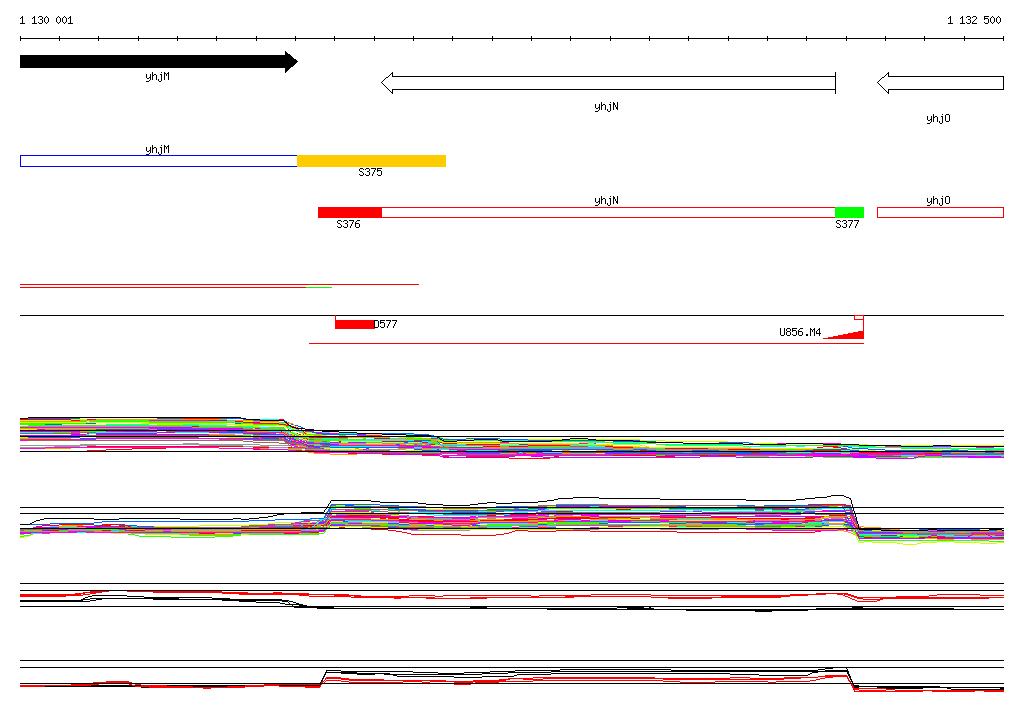Click the red-outlined yhjN segment box
1024x714 pixels.
click(609, 212)
